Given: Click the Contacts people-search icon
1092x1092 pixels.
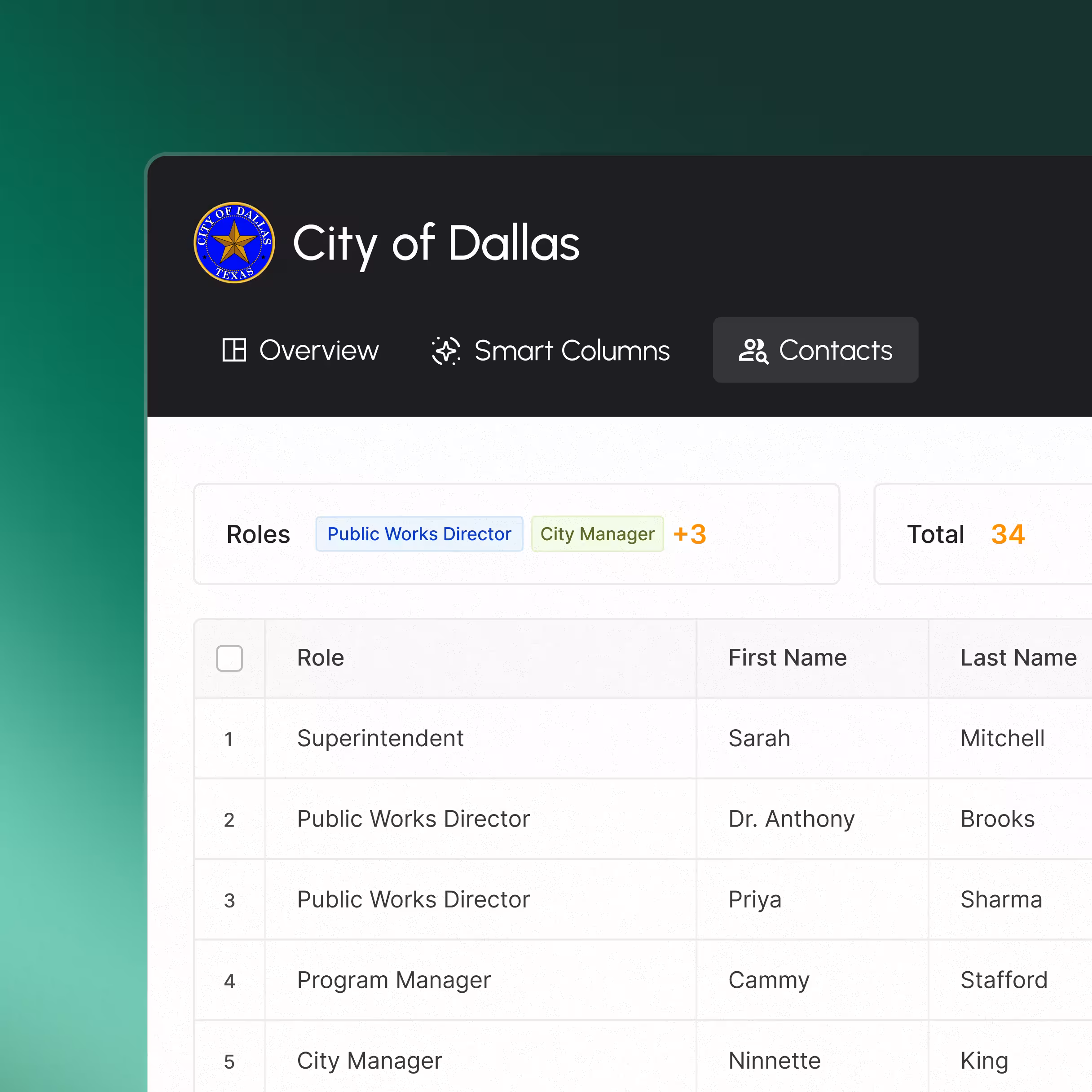Looking at the screenshot, I should coord(753,350).
